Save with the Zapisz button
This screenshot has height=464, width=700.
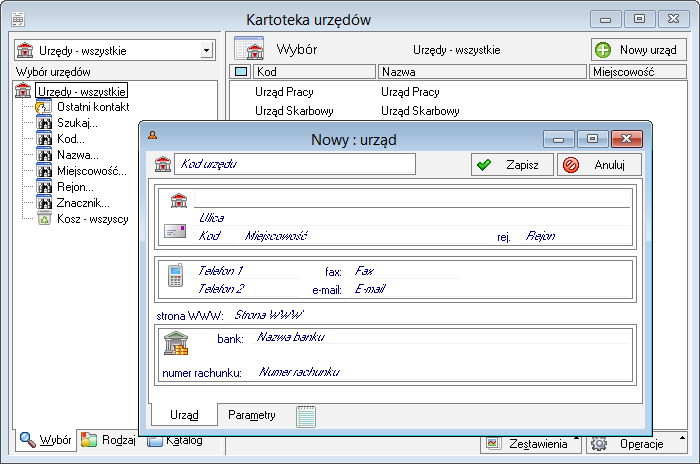coord(512,165)
